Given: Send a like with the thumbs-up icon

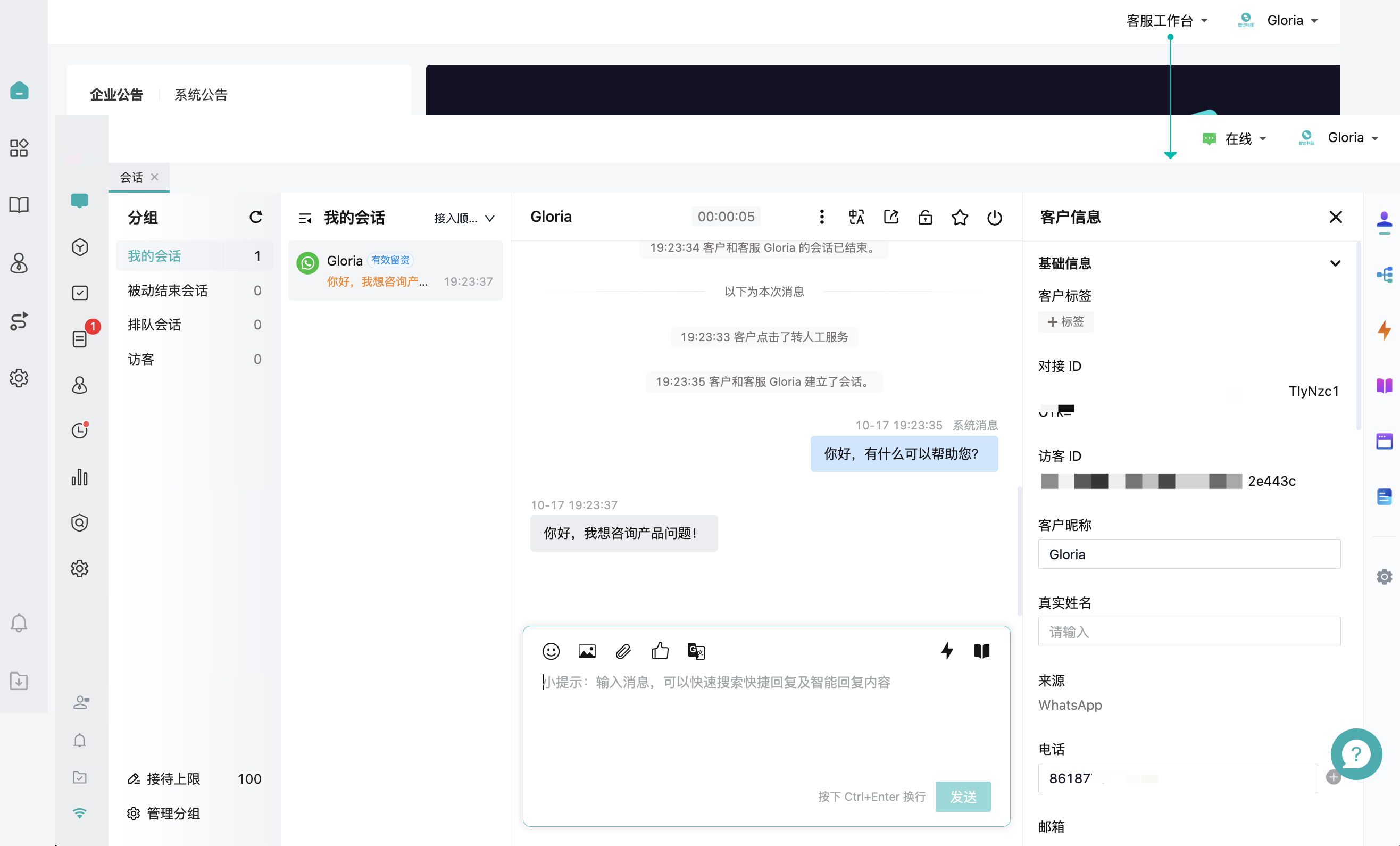Looking at the screenshot, I should (x=660, y=651).
